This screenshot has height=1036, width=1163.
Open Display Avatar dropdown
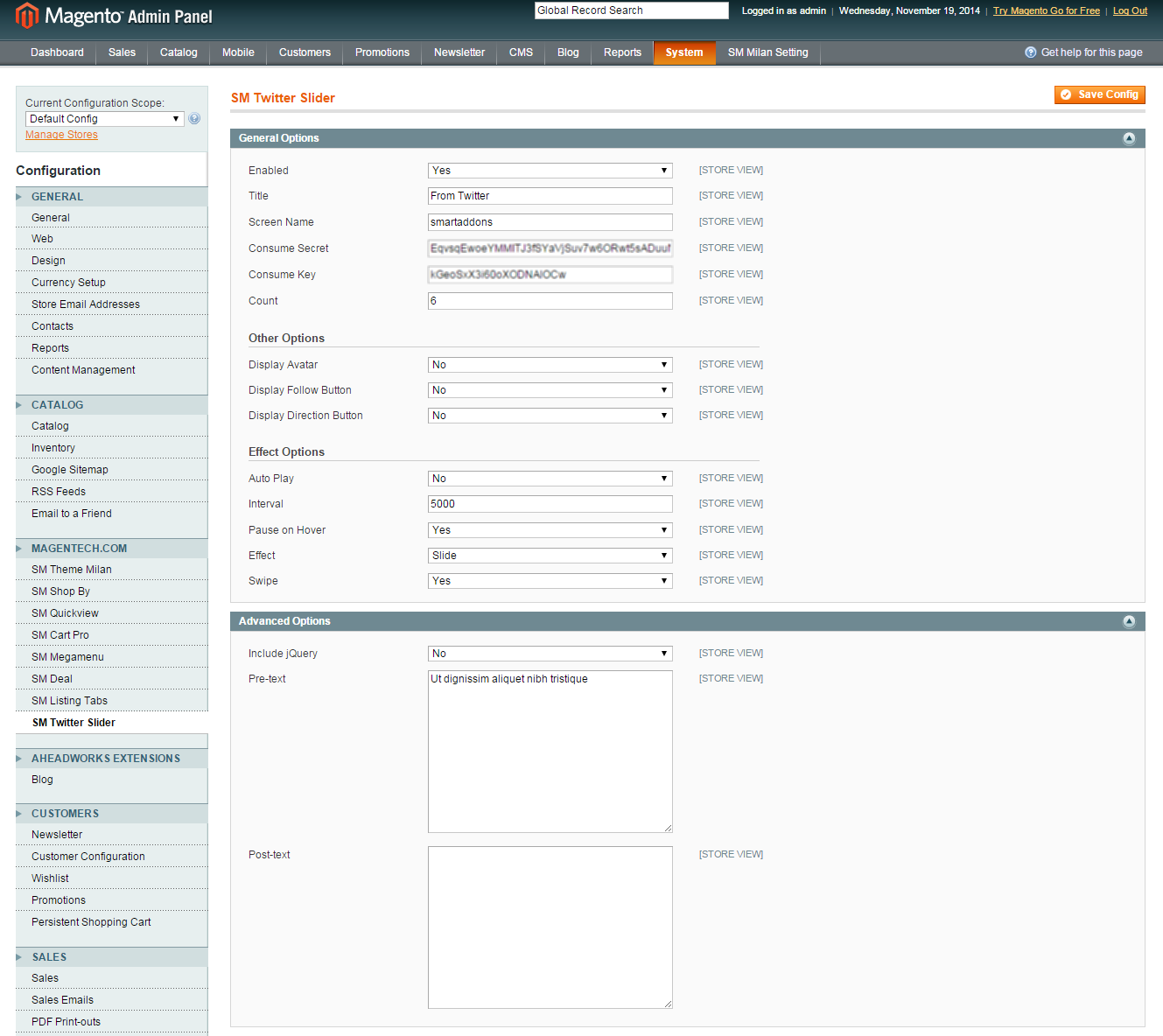tap(550, 365)
